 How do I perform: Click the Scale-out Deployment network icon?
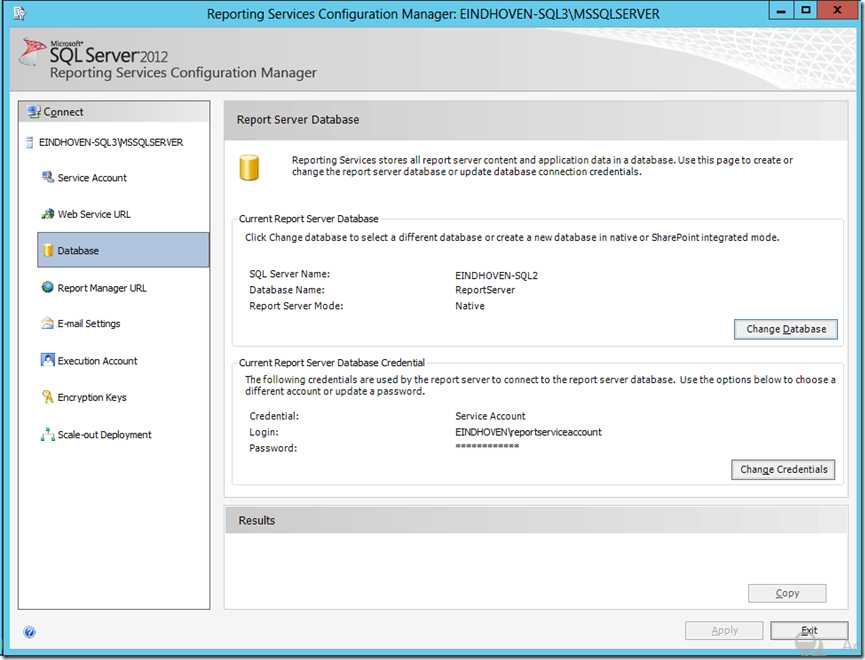[x=47, y=434]
